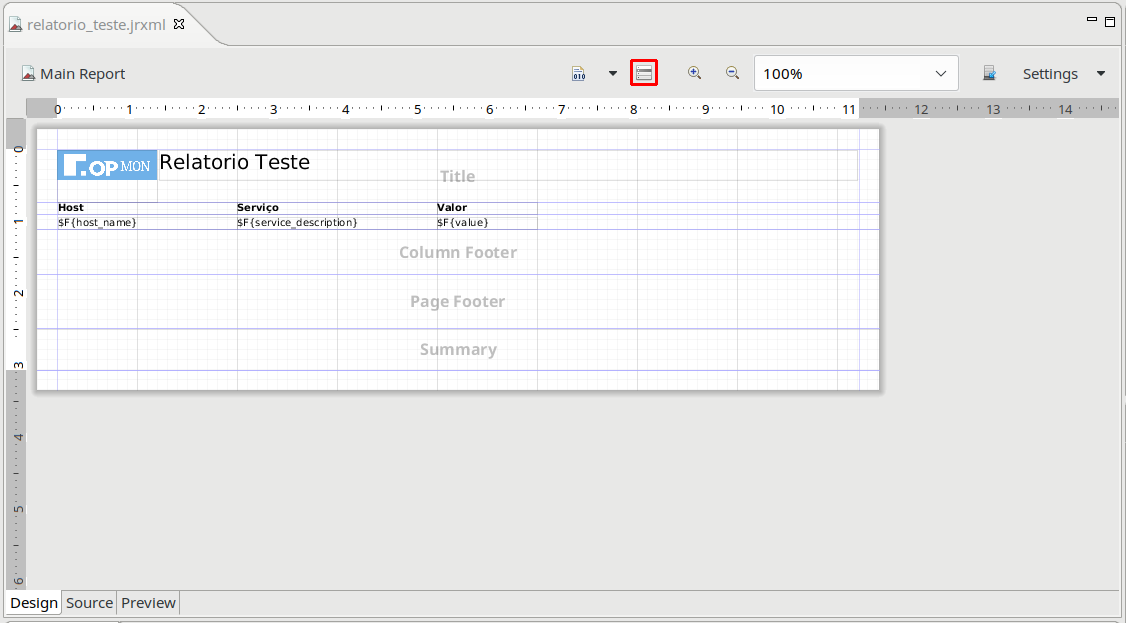The width and height of the screenshot is (1126, 623).
Task: Open the 100% zoom level combo box
Action: click(x=856, y=74)
